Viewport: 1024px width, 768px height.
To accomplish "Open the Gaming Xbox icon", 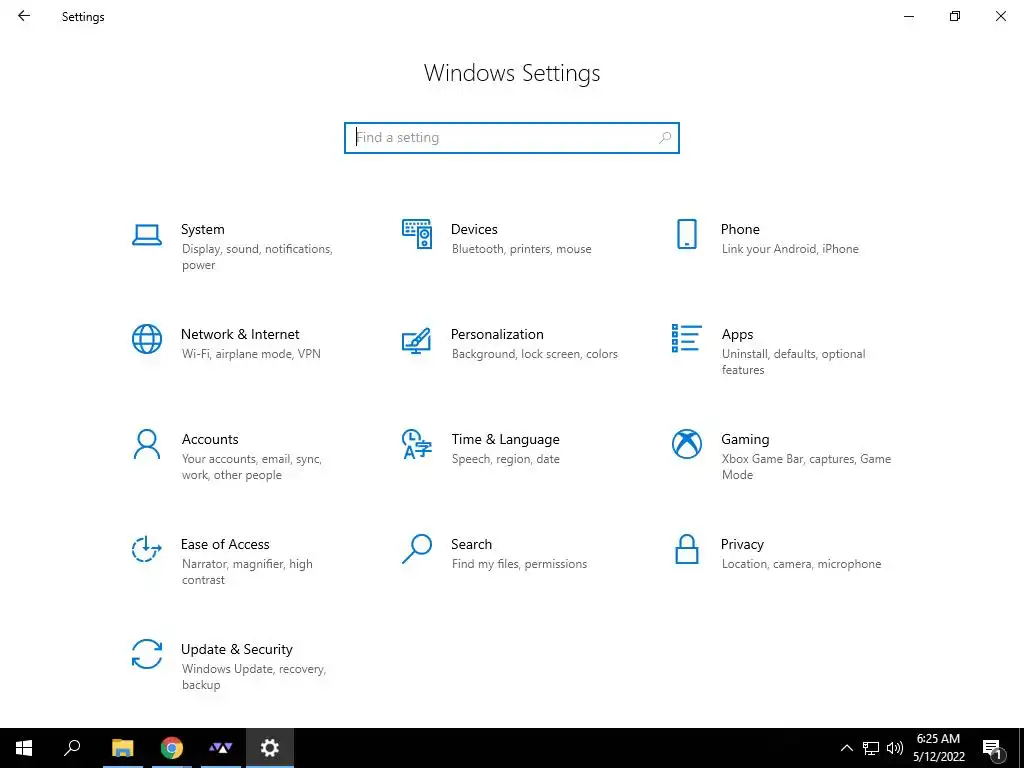I will [x=686, y=444].
